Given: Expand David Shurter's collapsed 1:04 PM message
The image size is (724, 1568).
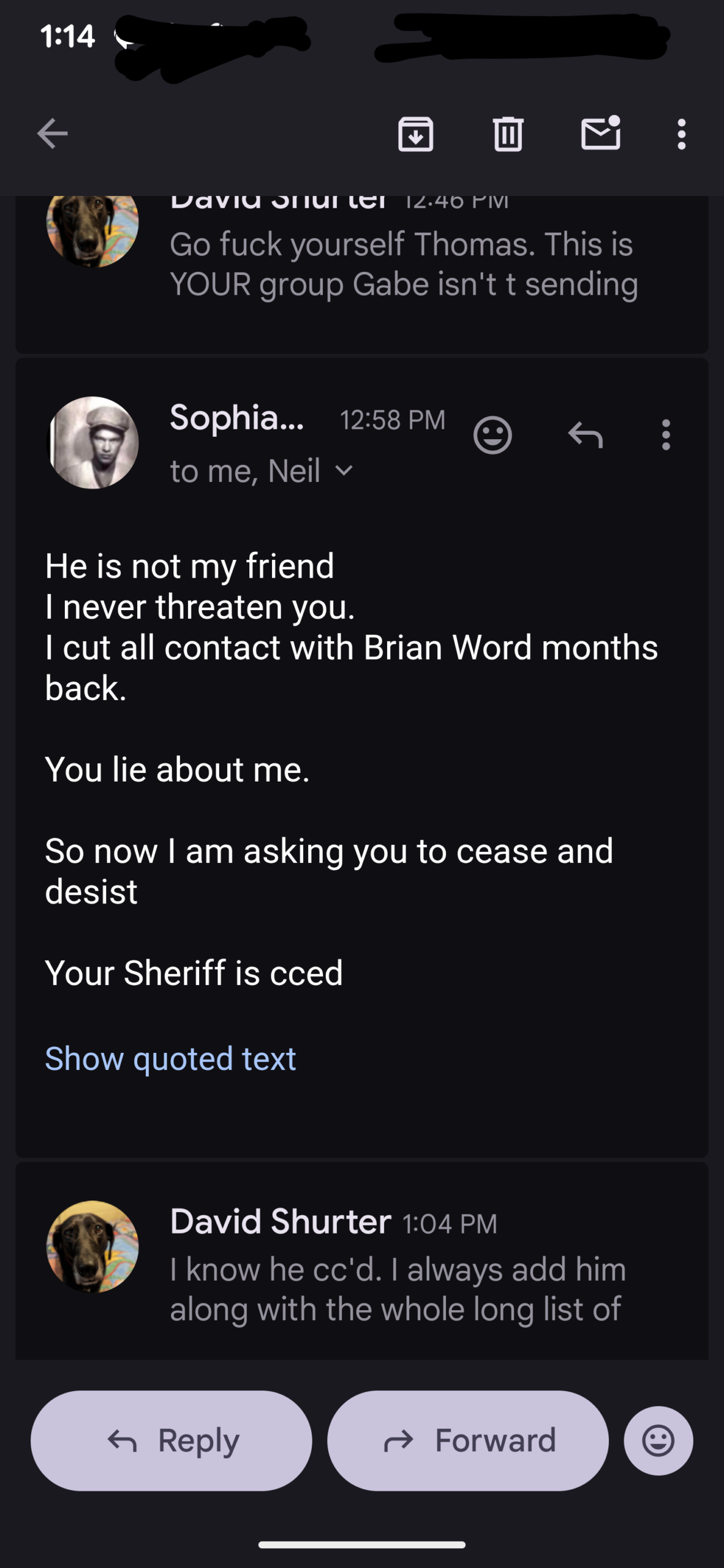Looking at the screenshot, I should point(398,1268).
